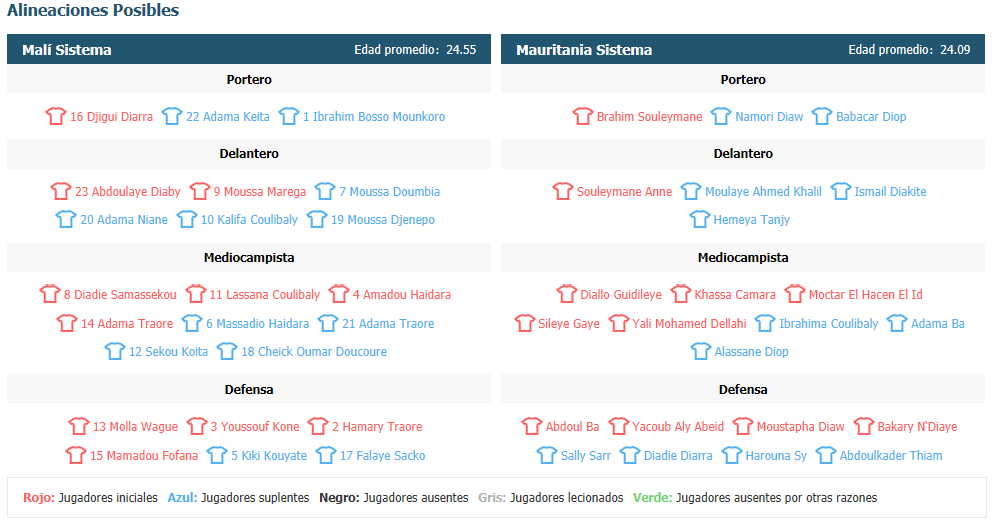Click the Verde legend entry
The image size is (993, 522).
coord(755,497)
